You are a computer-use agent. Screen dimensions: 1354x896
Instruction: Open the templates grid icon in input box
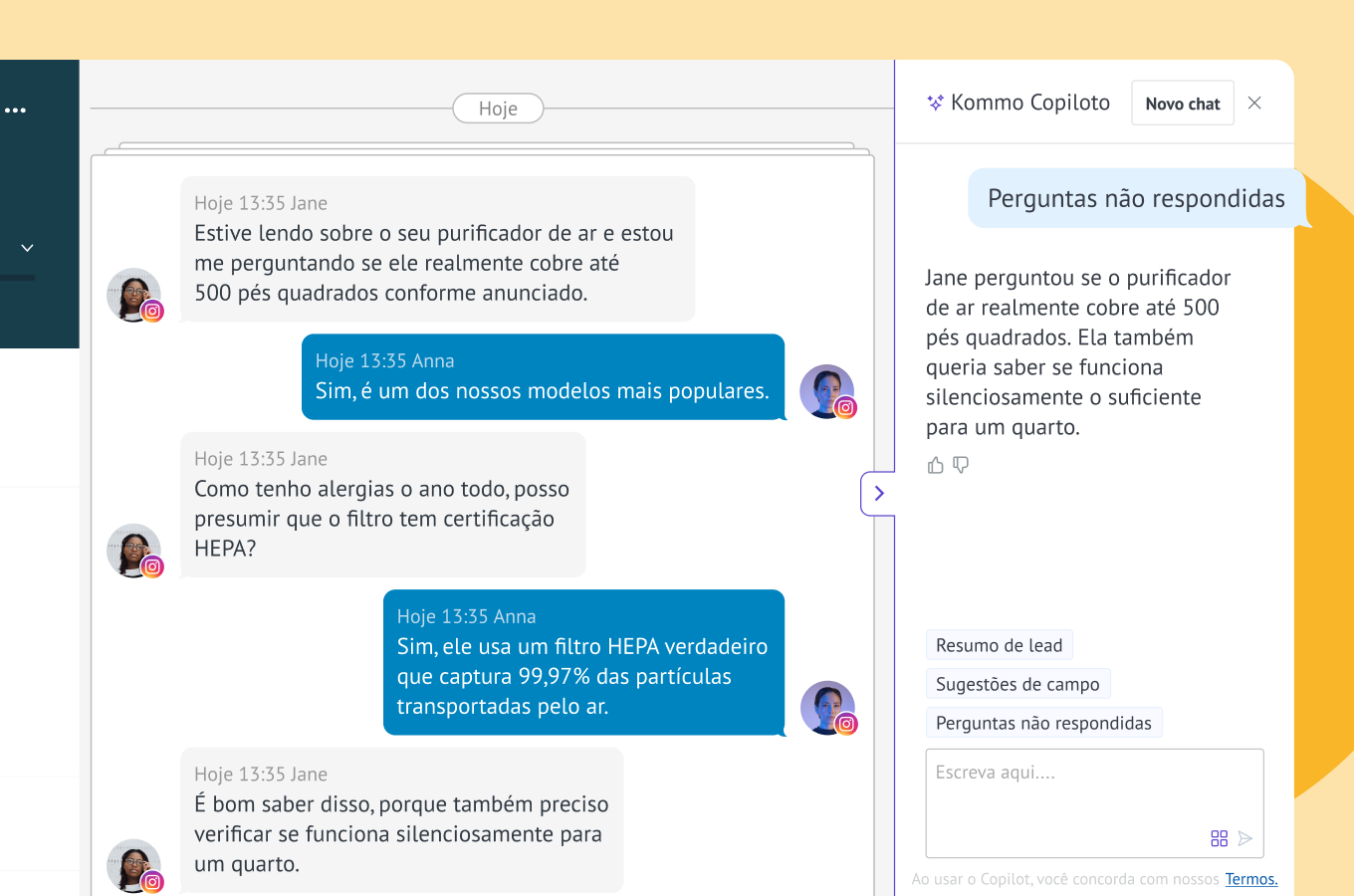click(1219, 838)
